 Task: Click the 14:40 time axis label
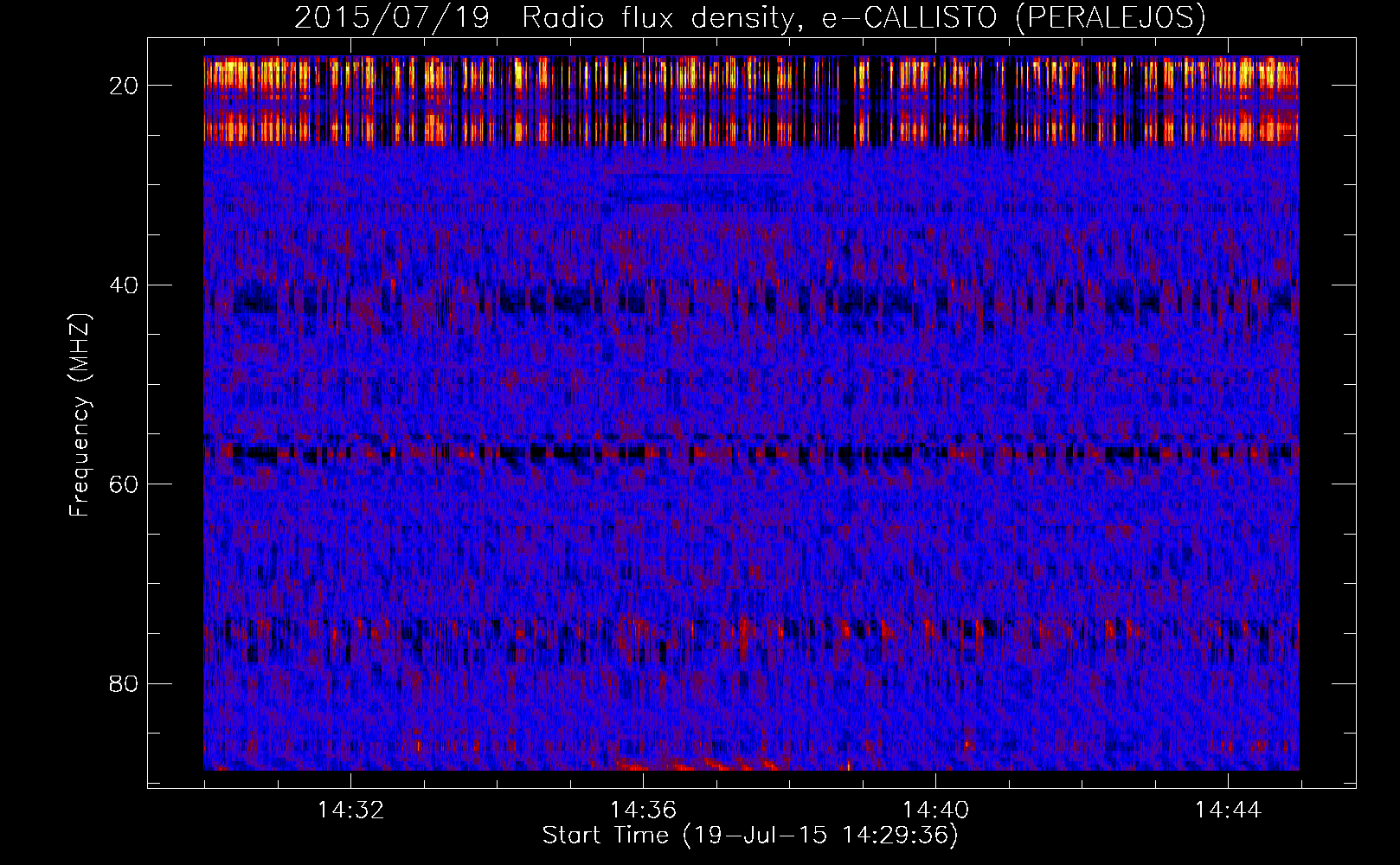coord(935,811)
